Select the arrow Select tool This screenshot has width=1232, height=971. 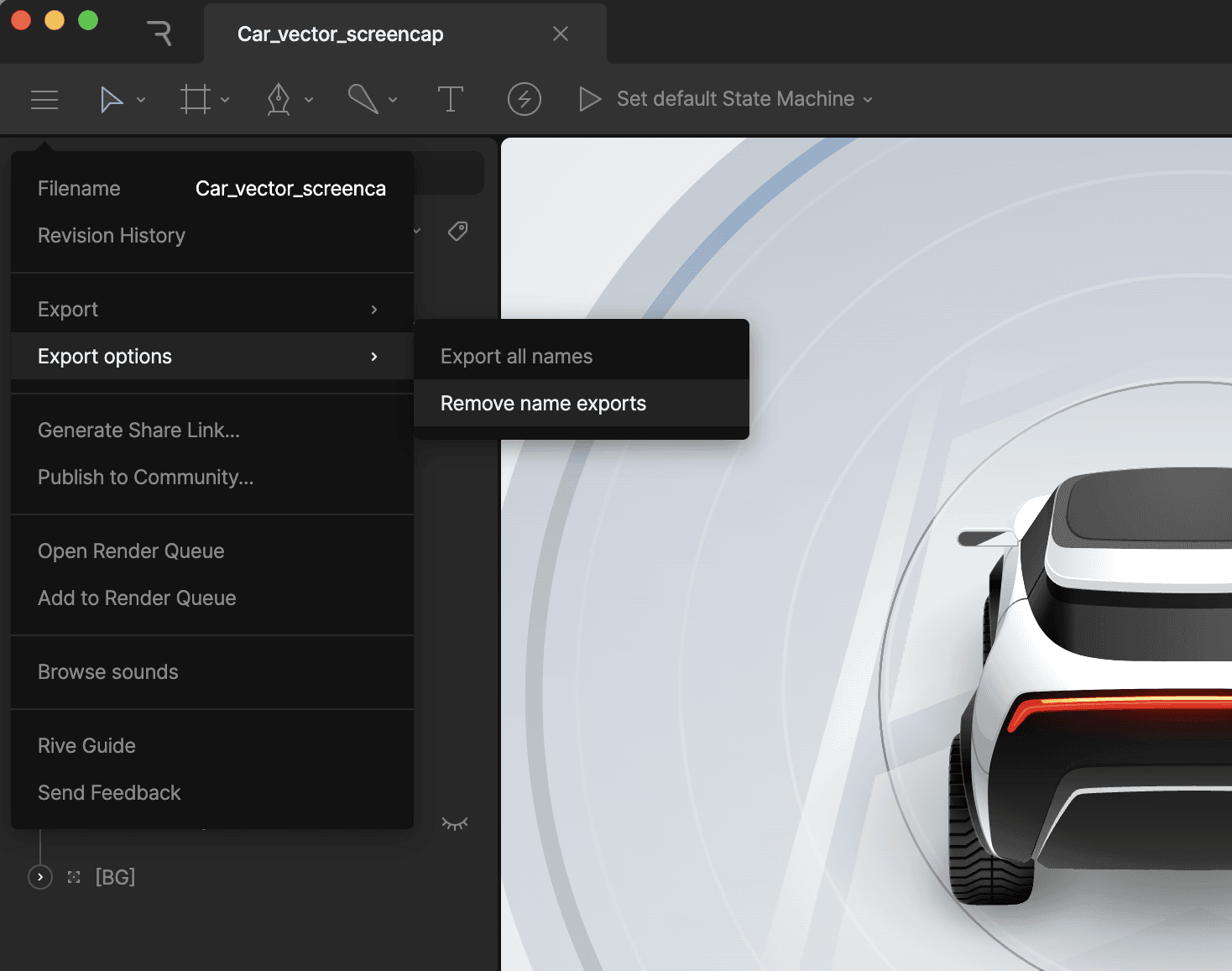click(111, 100)
